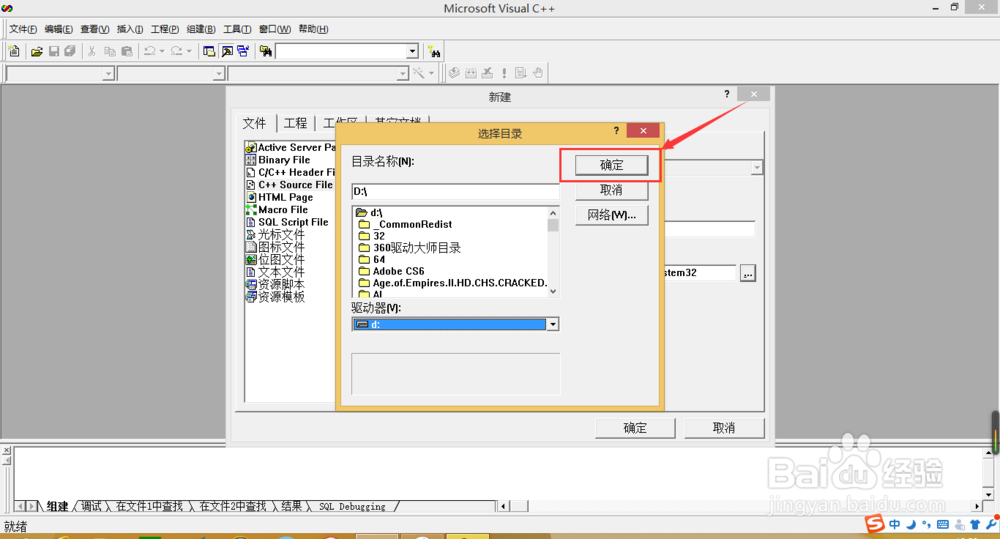Click the Compile toolbar icon
1000x539 pixels.
[x=454, y=73]
